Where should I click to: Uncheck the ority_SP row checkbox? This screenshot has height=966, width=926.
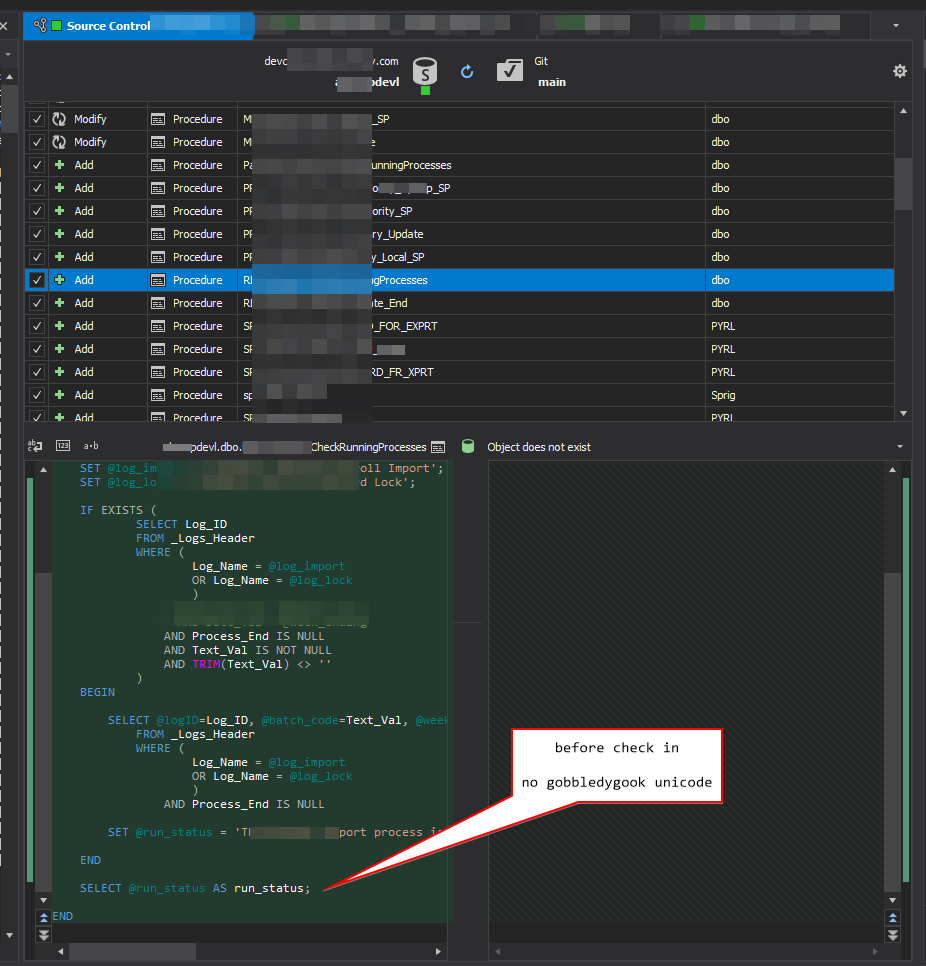(x=37, y=211)
